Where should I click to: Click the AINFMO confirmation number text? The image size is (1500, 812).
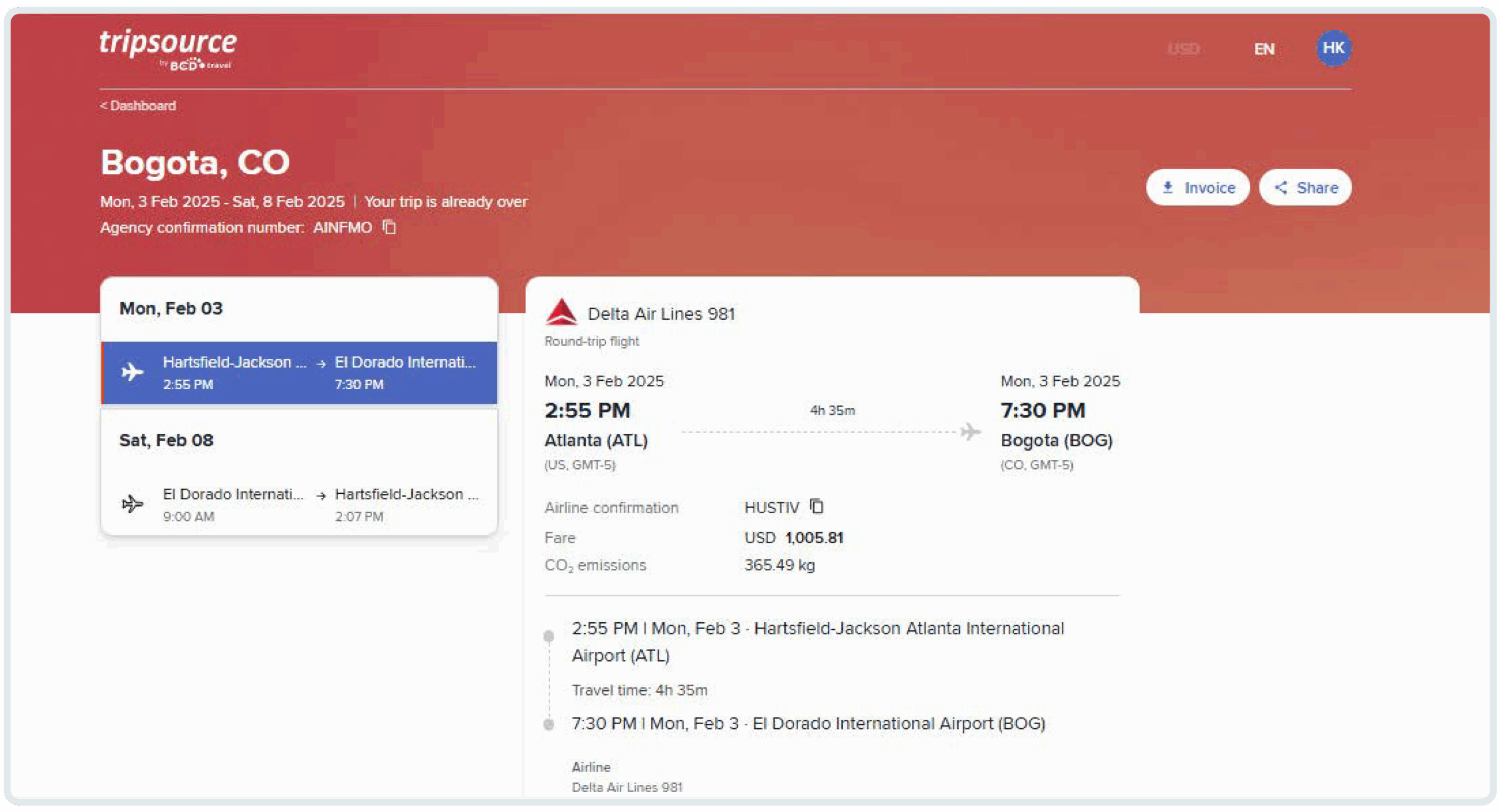[342, 227]
